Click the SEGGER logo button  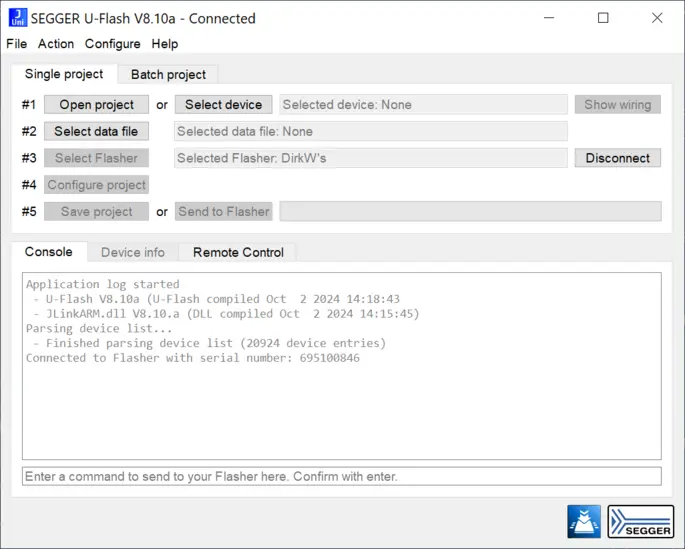tap(640, 521)
